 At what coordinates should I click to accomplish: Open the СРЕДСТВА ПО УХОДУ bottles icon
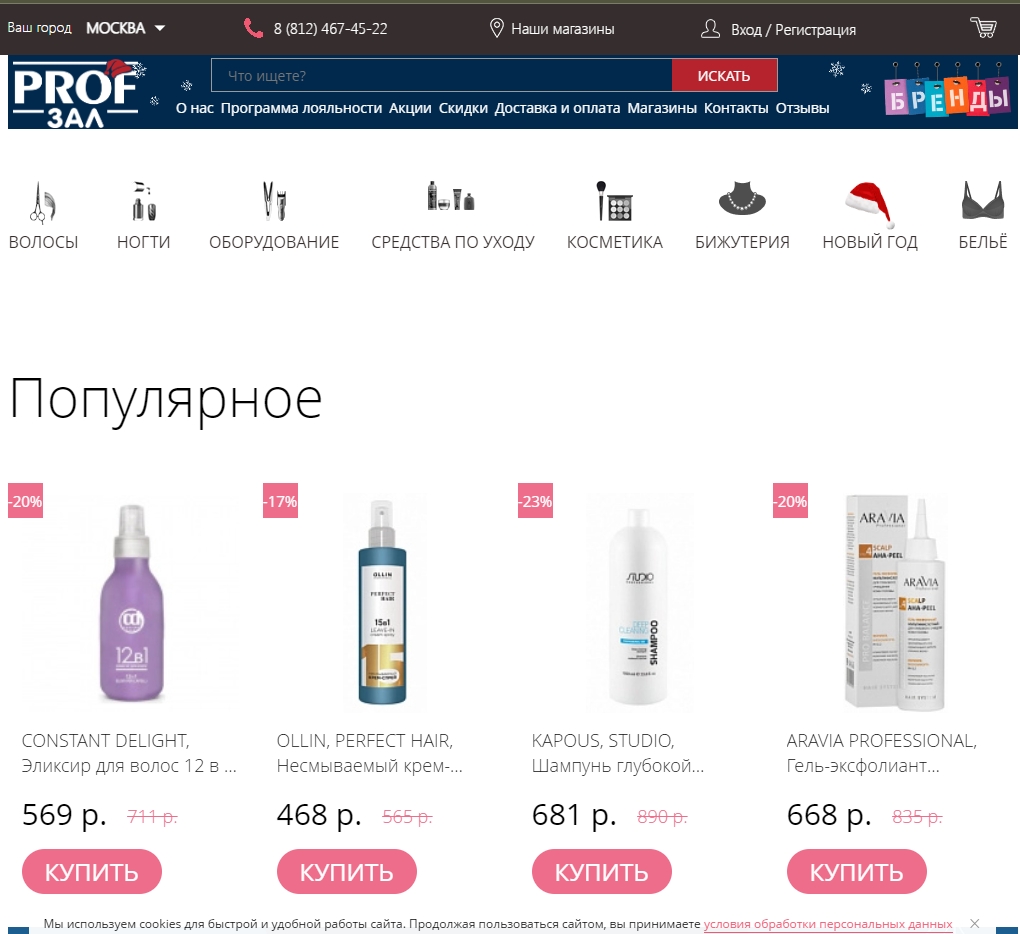coord(451,195)
